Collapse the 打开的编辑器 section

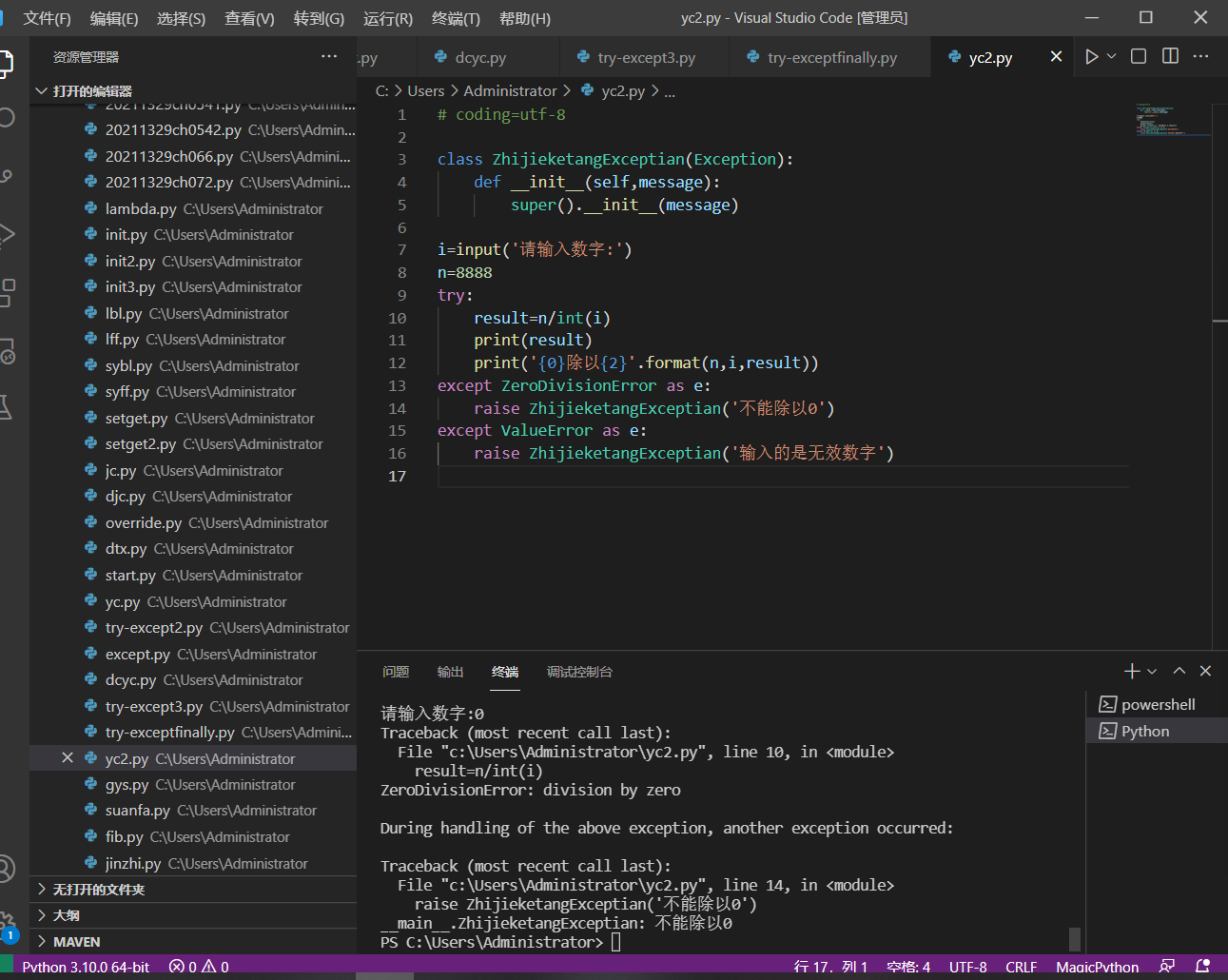(x=92, y=91)
